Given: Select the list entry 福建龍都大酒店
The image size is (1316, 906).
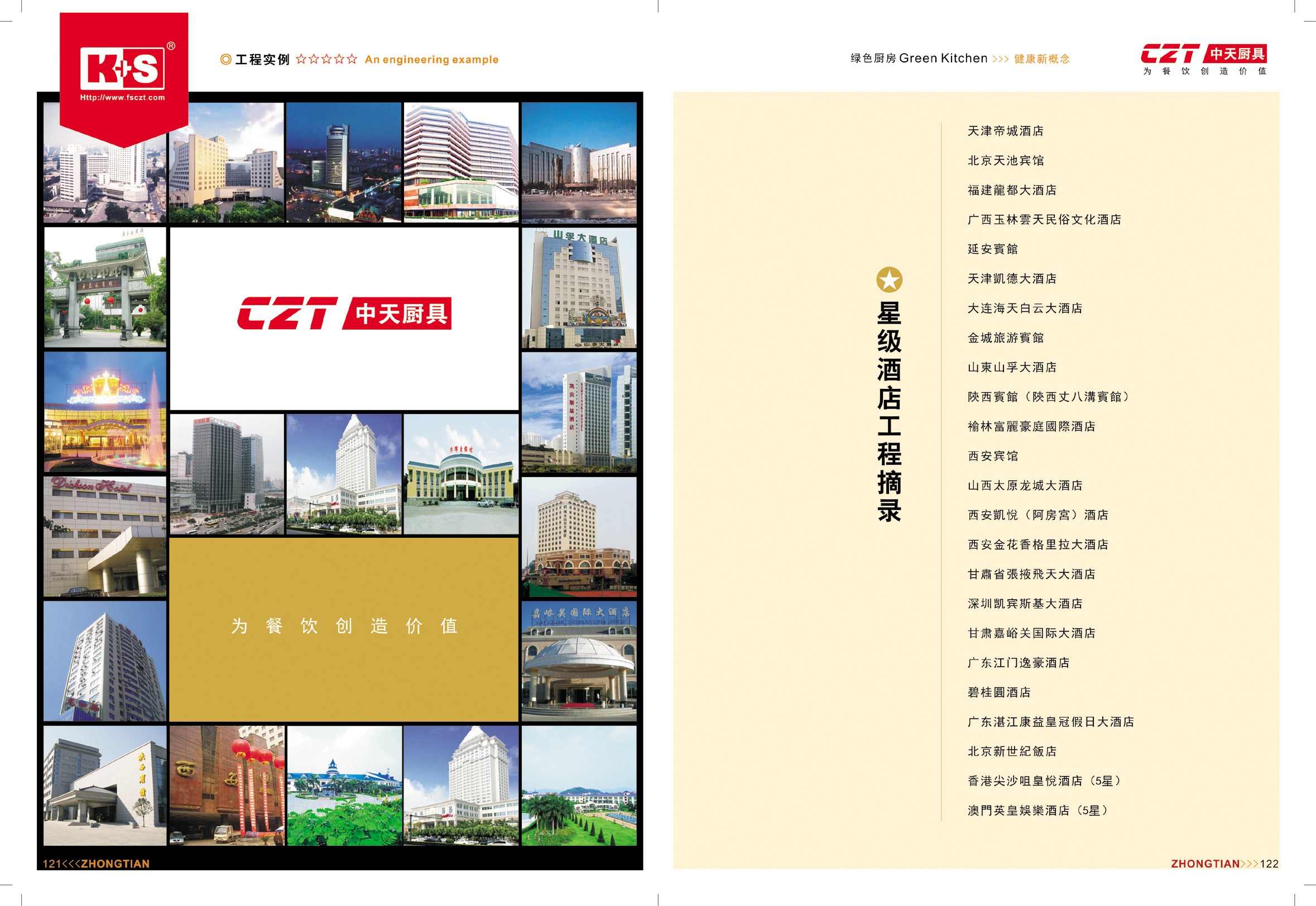Looking at the screenshot, I should click(1012, 190).
